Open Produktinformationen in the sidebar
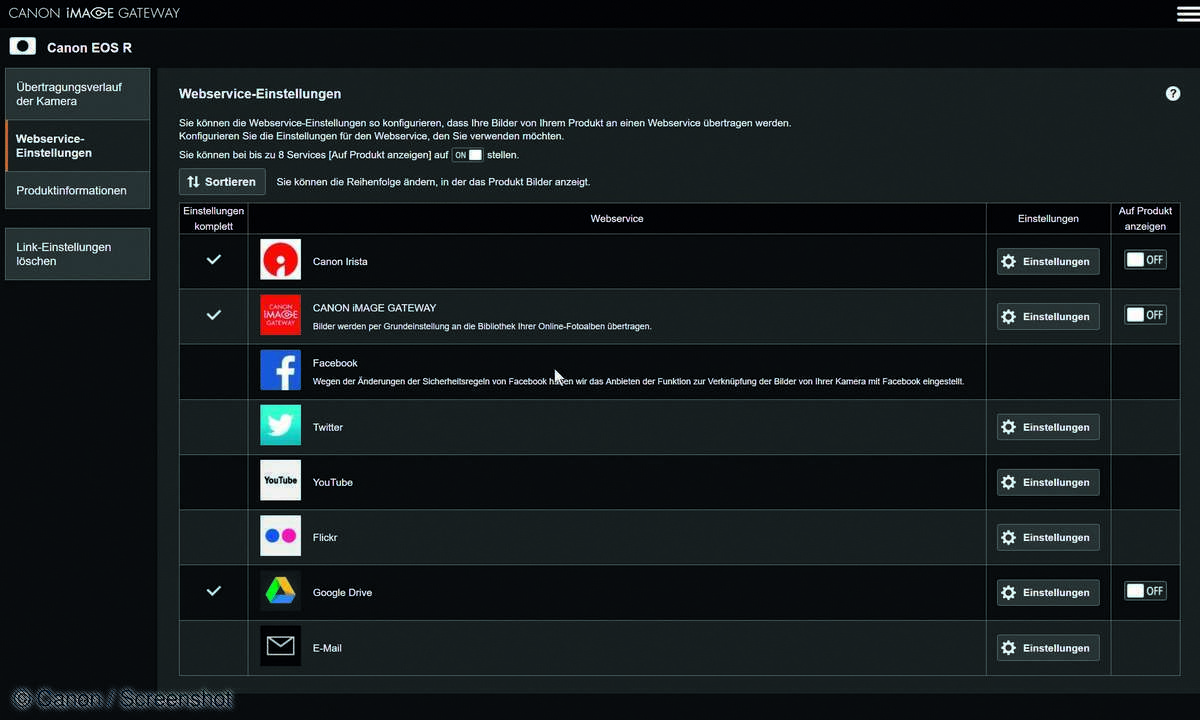The width and height of the screenshot is (1200, 720). [77, 190]
